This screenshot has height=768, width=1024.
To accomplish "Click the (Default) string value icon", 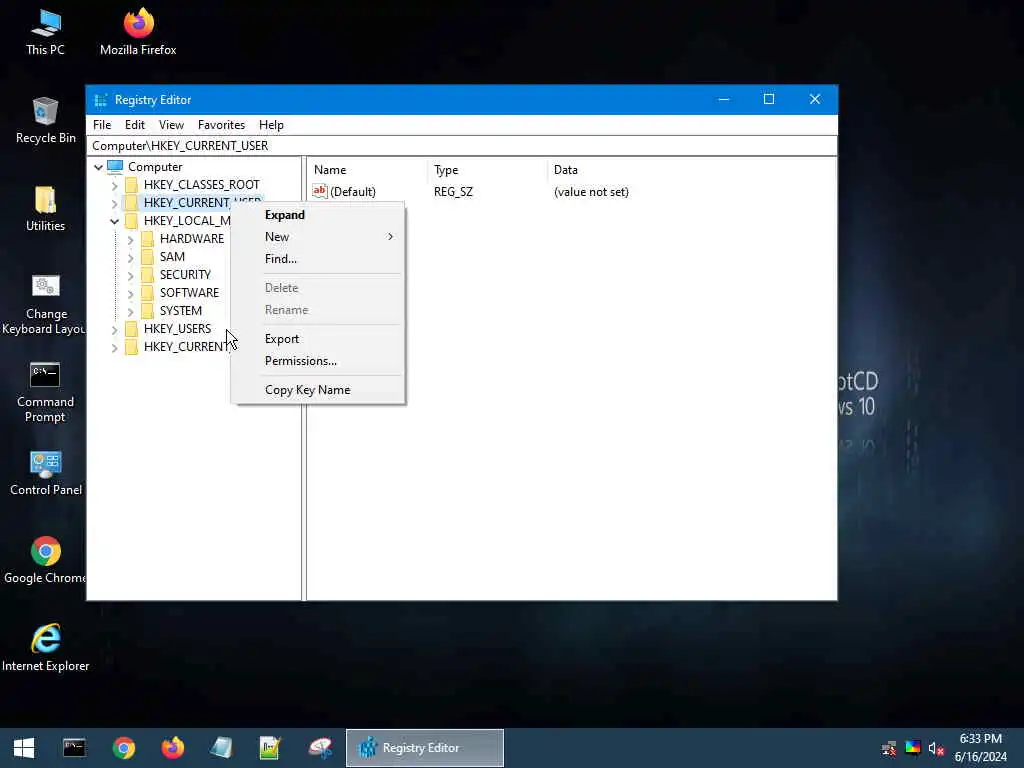I will pyautogui.click(x=319, y=191).
